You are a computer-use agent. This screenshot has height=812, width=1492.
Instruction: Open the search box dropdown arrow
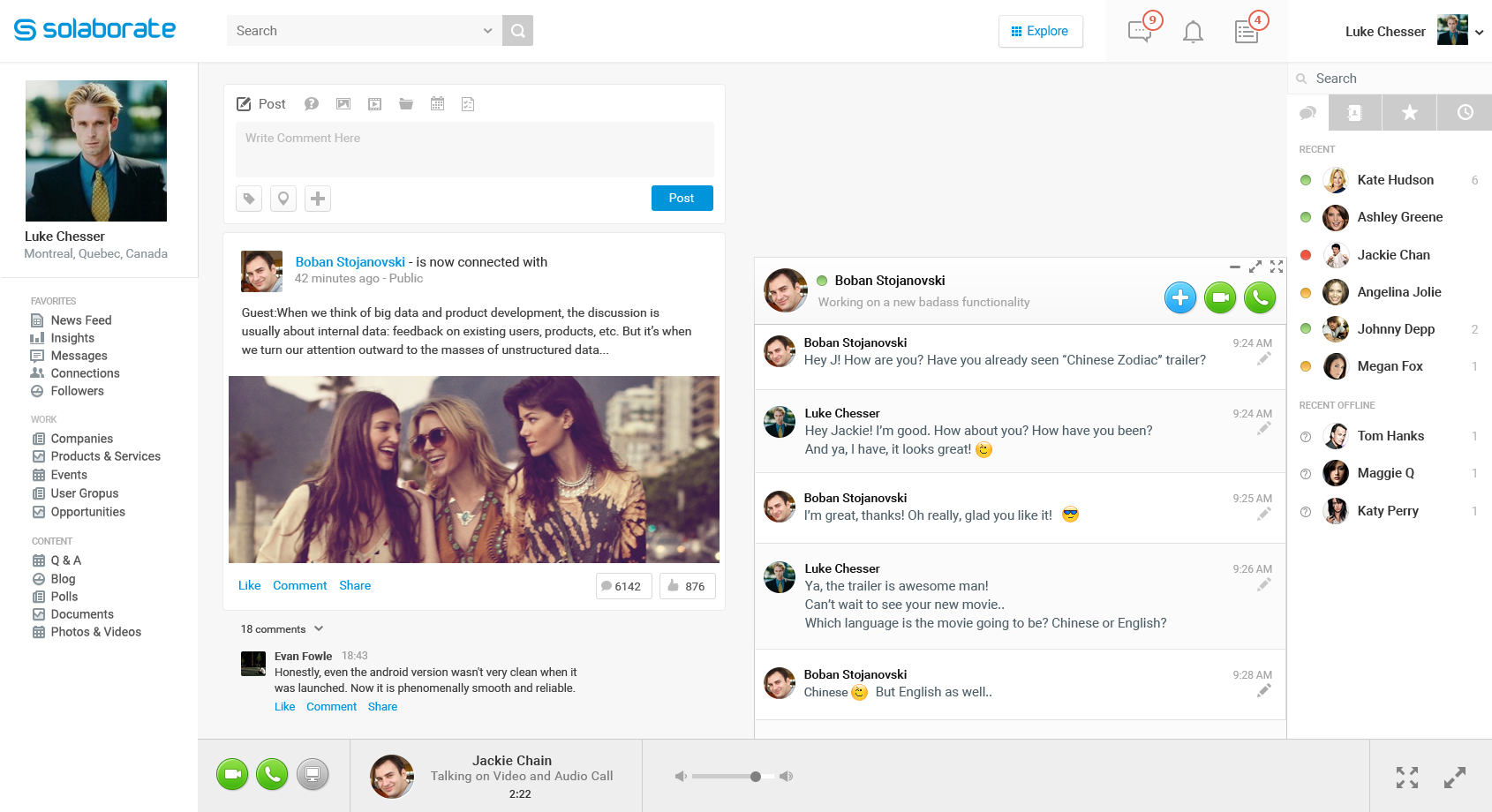(x=487, y=31)
